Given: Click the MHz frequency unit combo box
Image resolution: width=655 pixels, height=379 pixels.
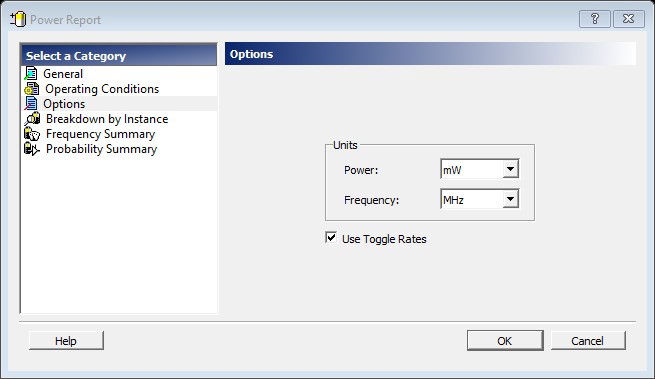Looking at the screenshot, I should [x=480, y=199].
